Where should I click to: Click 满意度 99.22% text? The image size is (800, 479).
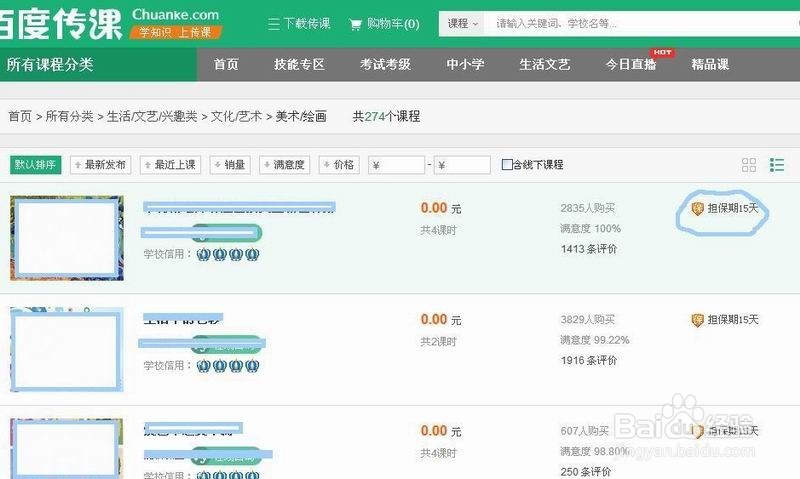[x=595, y=340]
